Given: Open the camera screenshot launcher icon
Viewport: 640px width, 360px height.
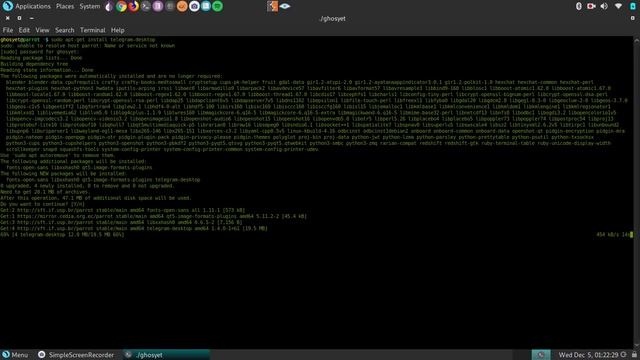Looking at the screenshot, I should point(194,6).
